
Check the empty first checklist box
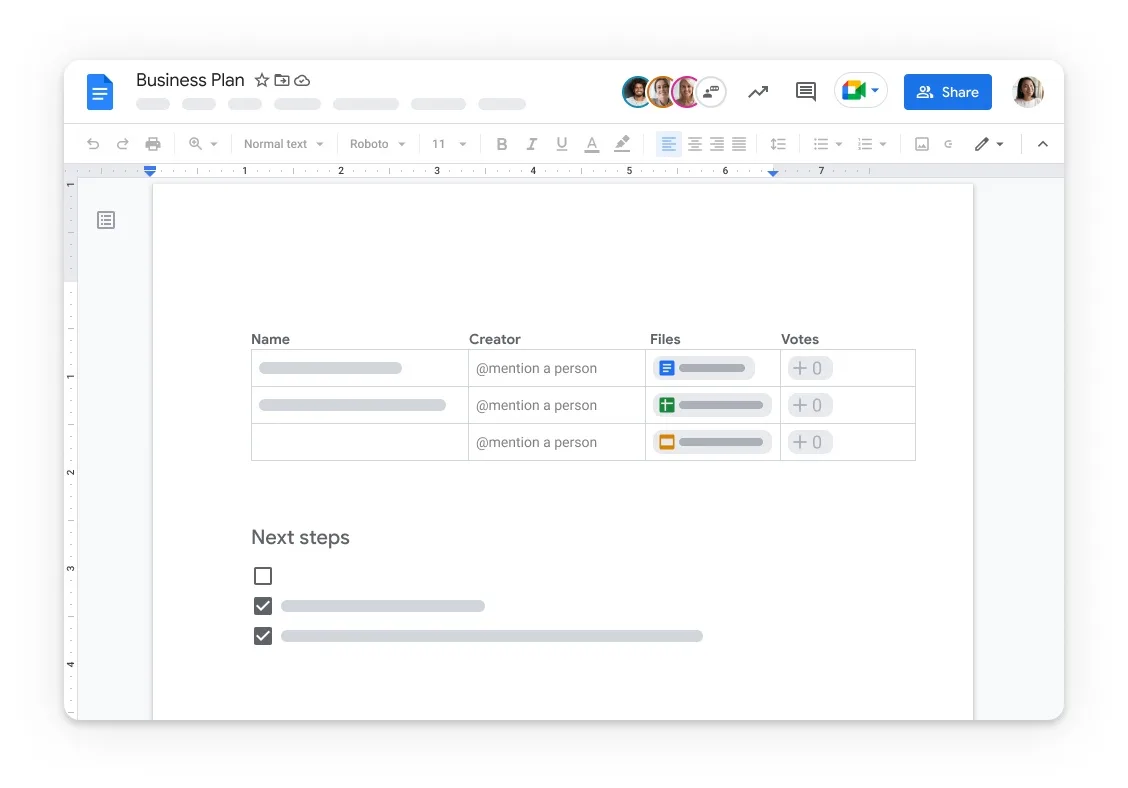(263, 576)
